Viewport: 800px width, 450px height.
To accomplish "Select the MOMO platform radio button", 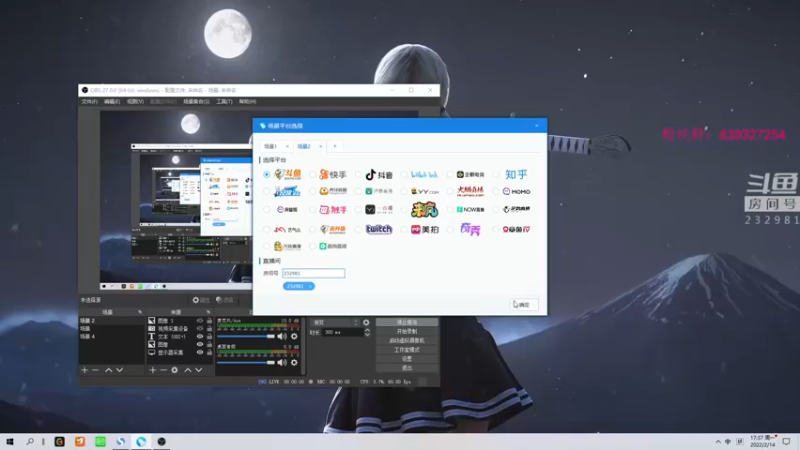I will (x=496, y=191).
